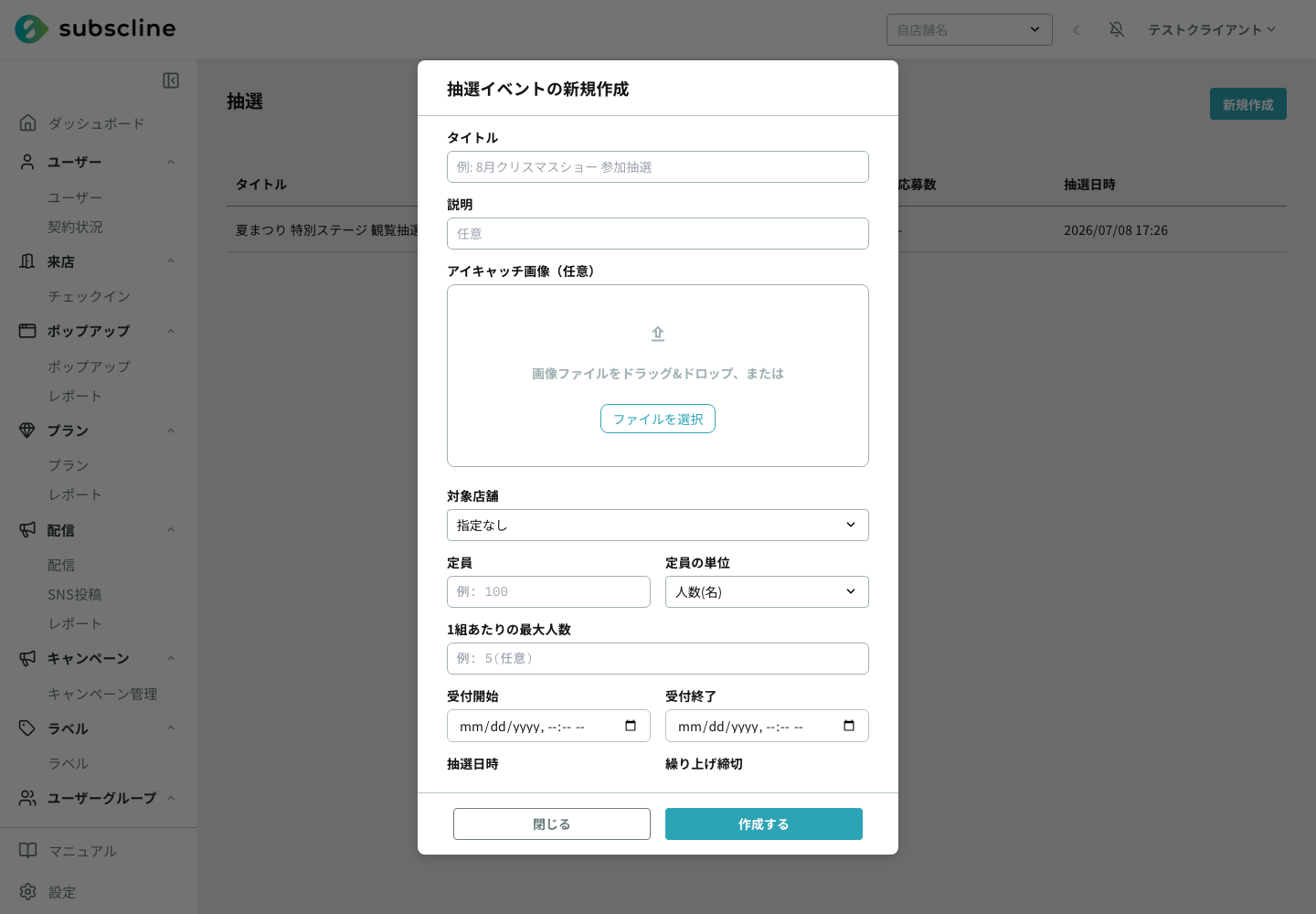Open キャンペーン管理 in sidebar

(102, 694)
